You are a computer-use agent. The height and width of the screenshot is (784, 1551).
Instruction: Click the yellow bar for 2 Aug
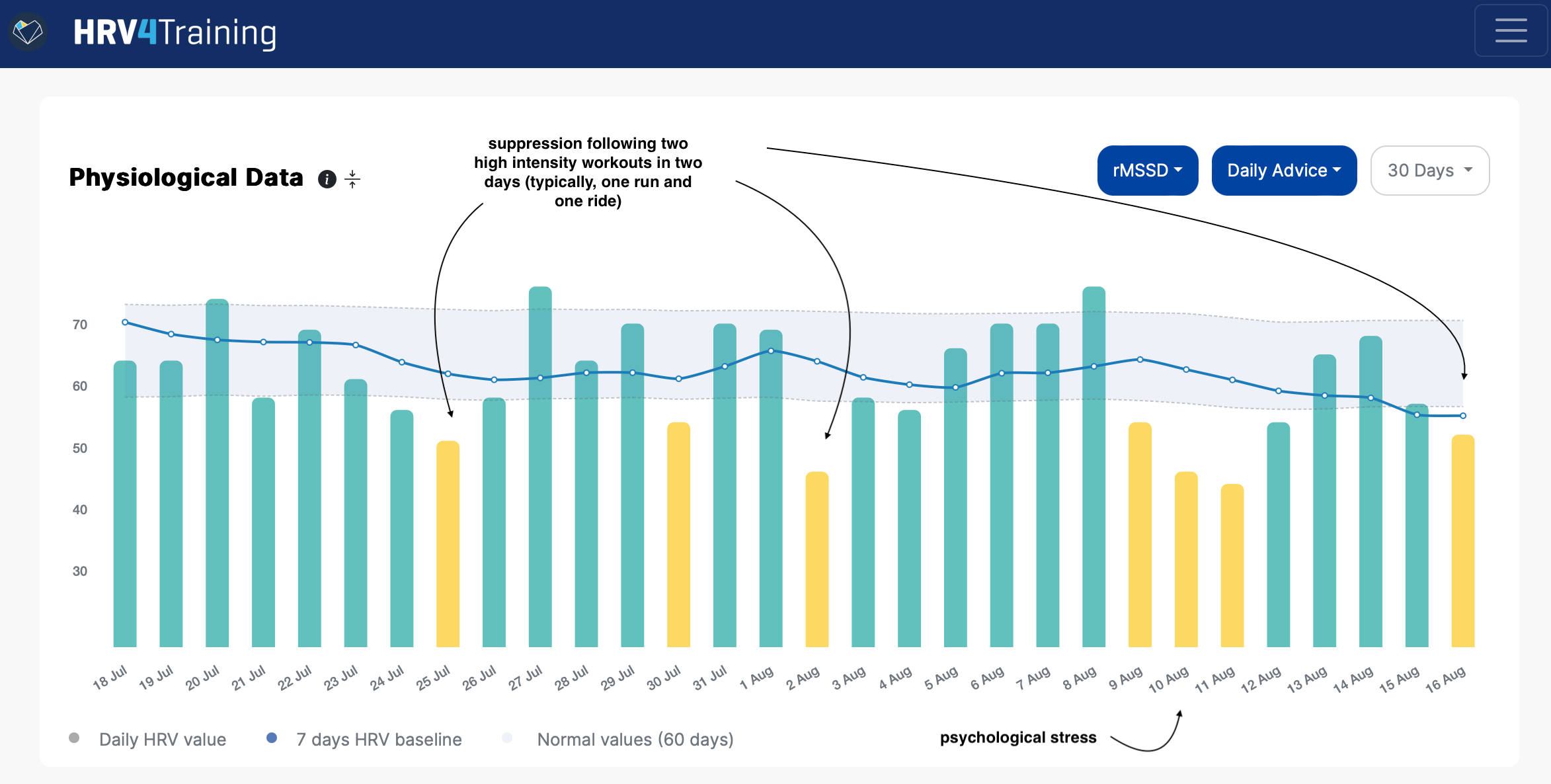coord(816,559)
